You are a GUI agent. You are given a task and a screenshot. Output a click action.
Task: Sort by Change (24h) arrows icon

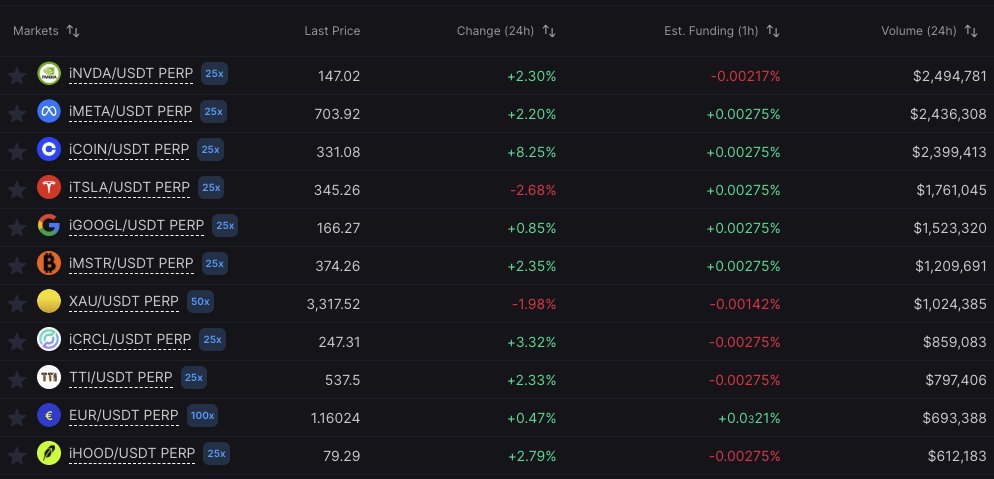(x=549, y=31)
